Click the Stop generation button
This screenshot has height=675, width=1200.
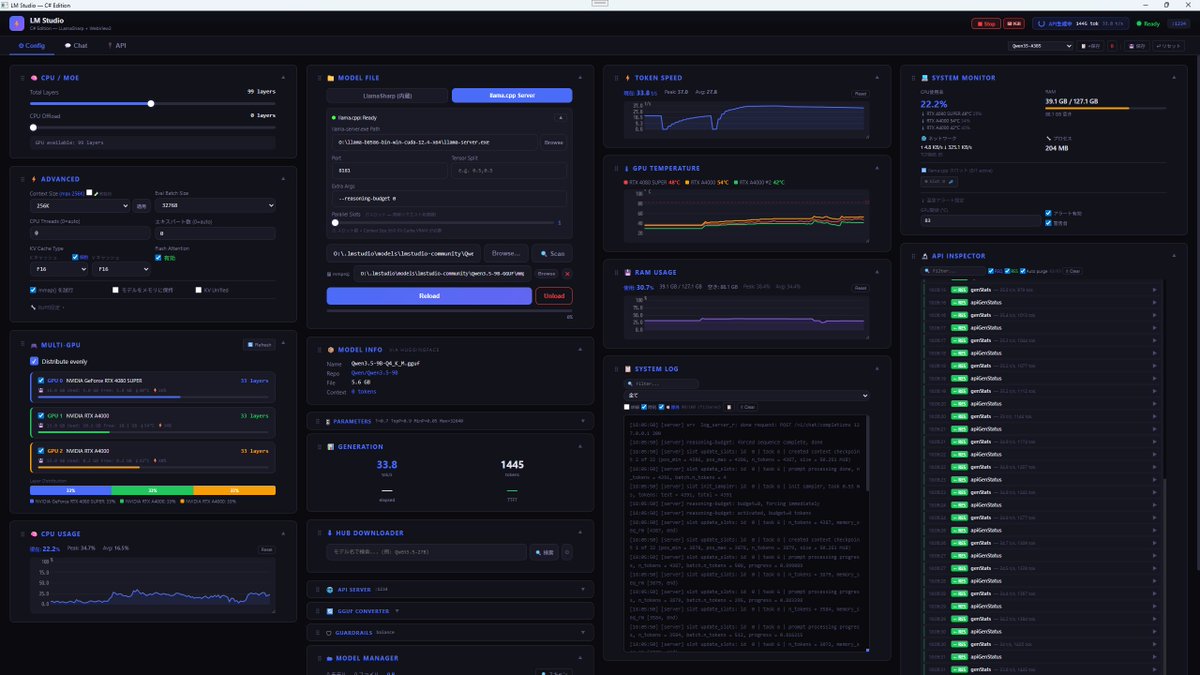986,24
